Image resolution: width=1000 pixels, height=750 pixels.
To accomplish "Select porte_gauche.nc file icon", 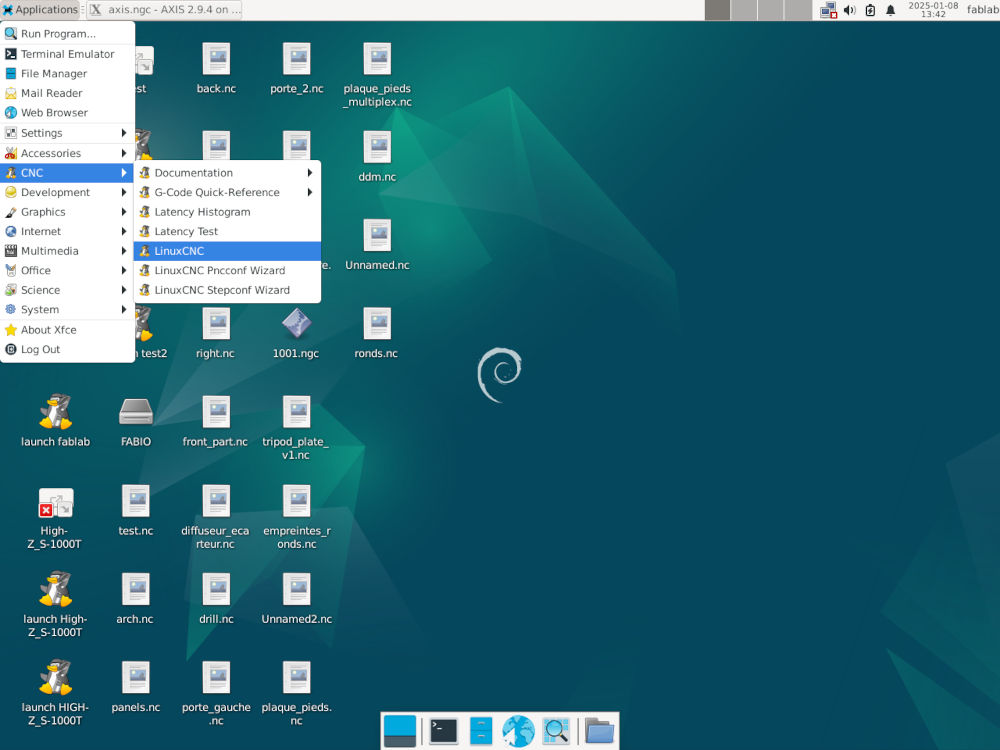I will [216, 677].
